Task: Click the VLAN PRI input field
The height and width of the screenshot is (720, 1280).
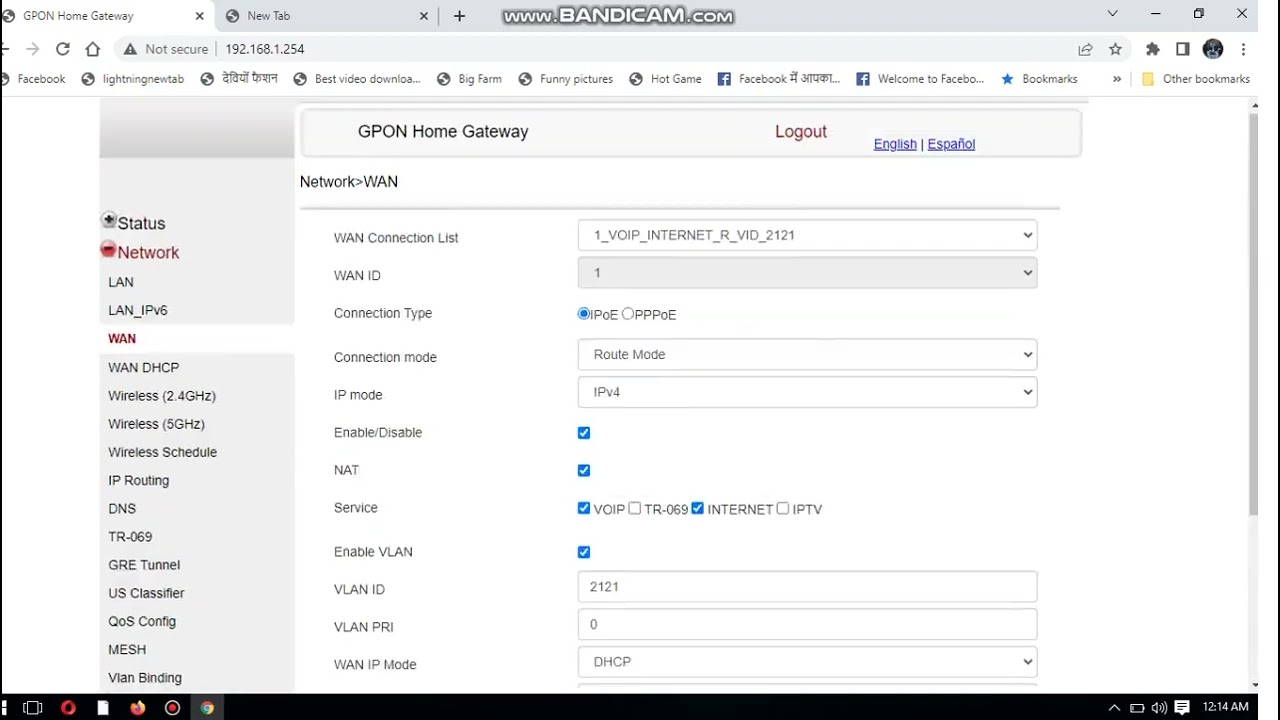Action: pyautogui.click(x=807, y=624)
